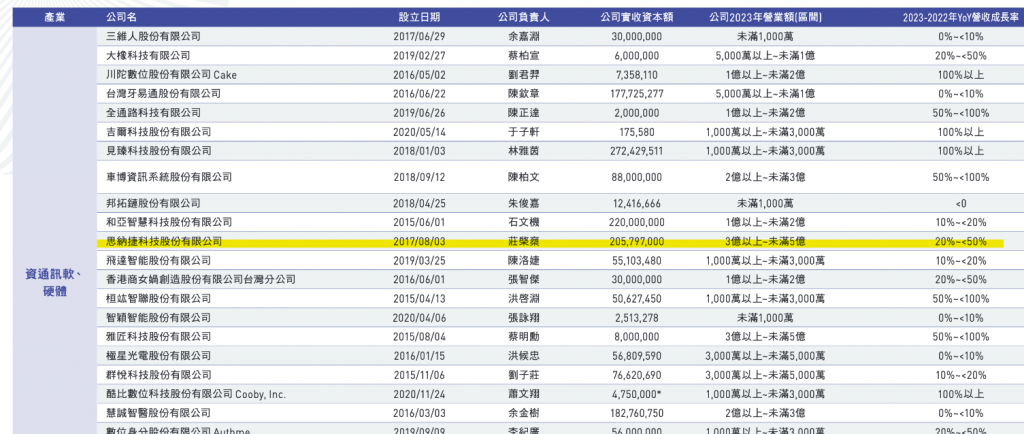
Task: Select responsible person 朱俊嘉
Action: click(x=523, y=204)
